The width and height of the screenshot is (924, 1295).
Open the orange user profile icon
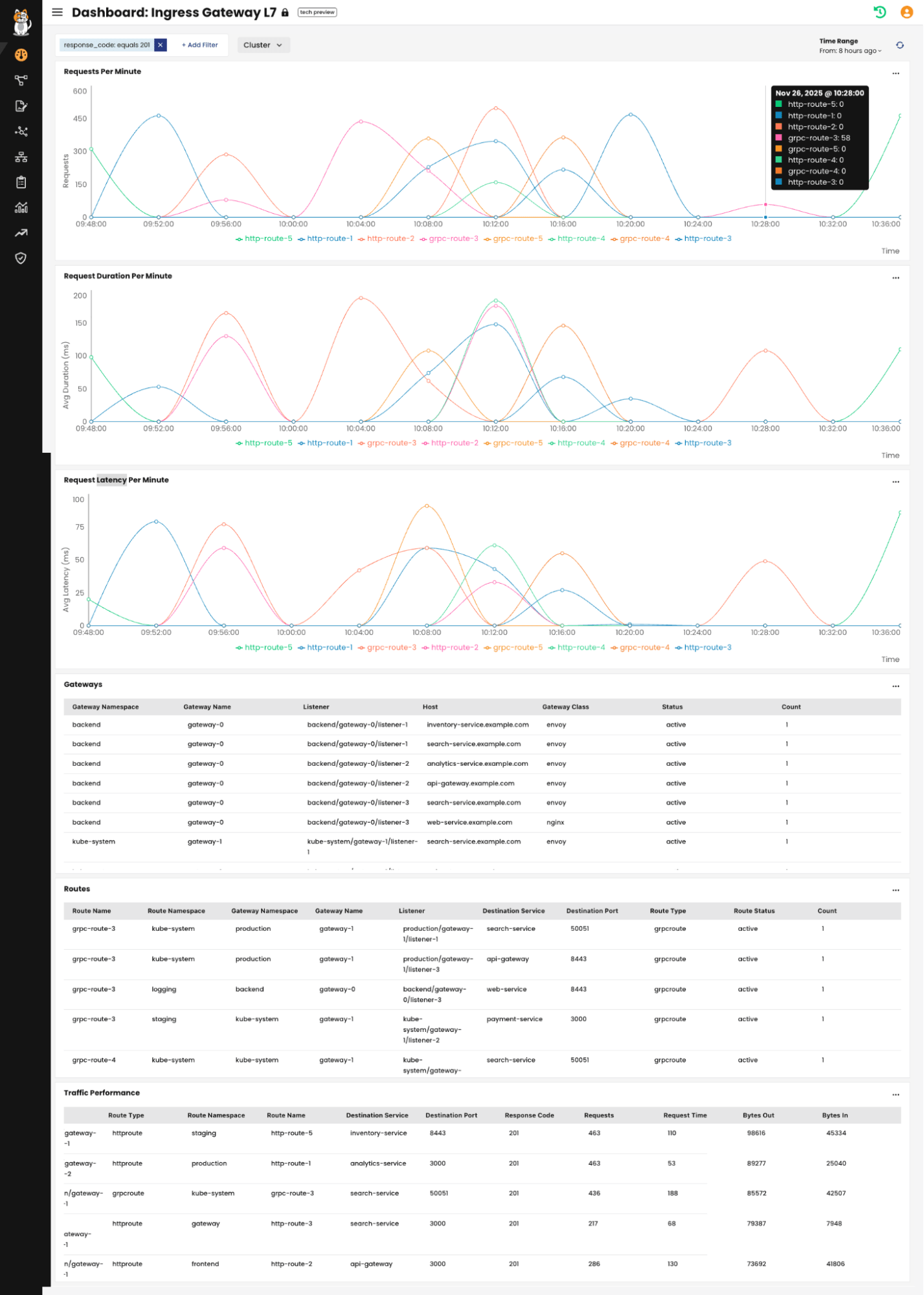click(907, 12)
